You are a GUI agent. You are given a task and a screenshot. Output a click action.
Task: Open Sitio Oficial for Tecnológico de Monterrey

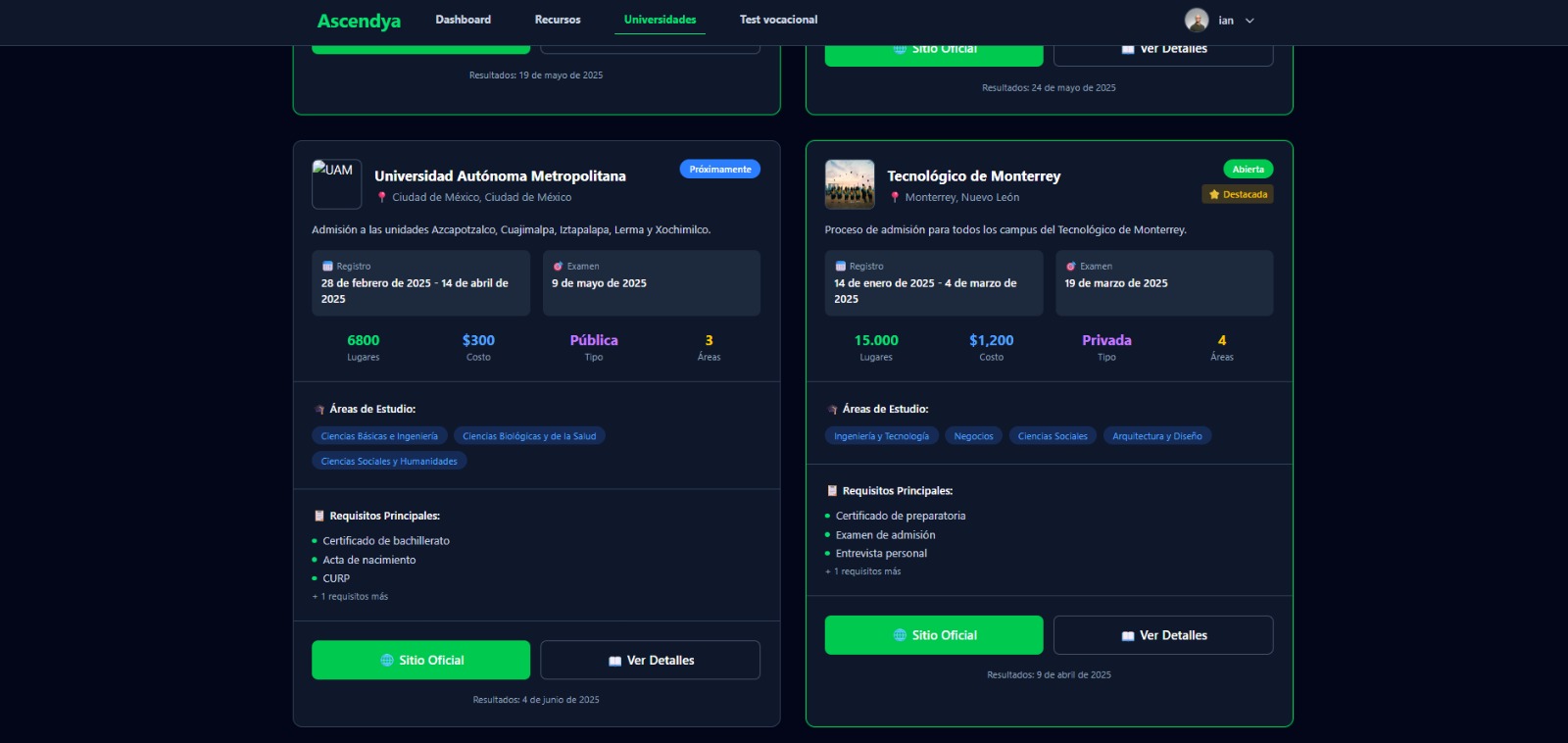[x=934, y=635]
